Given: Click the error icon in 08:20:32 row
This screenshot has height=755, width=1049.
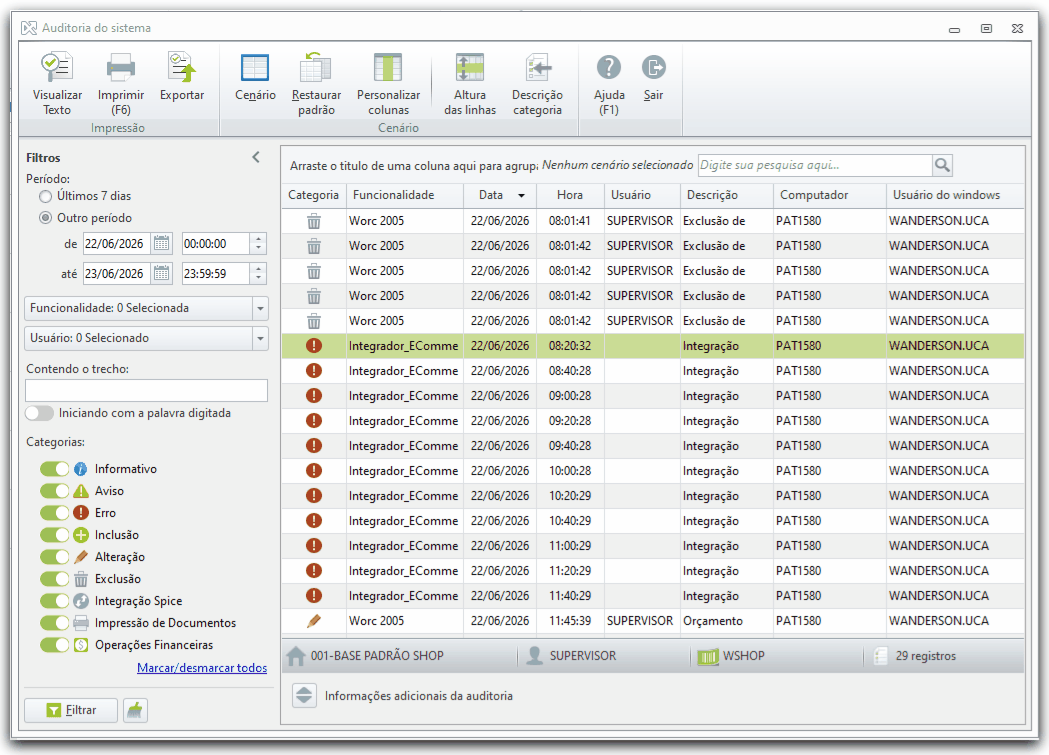Looking at the screenshot, I should (x=314, y=346).
